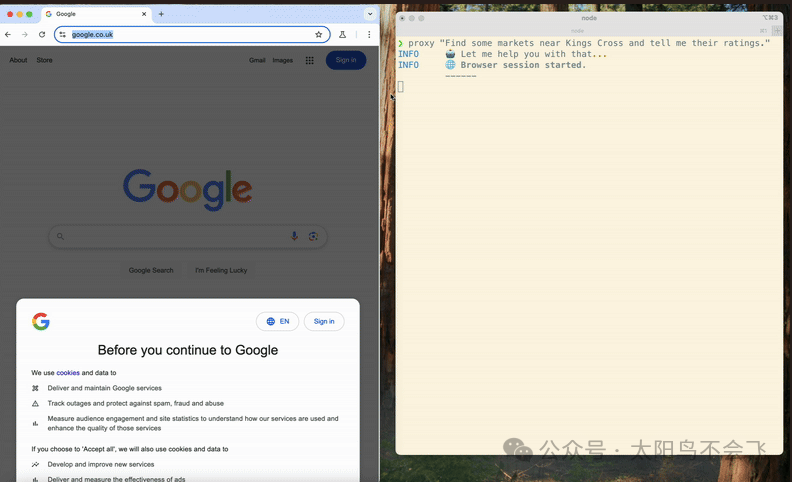Click the blue Sign in button at top
792x482 pixels.
pyautogui.click(x=346, y=60)
